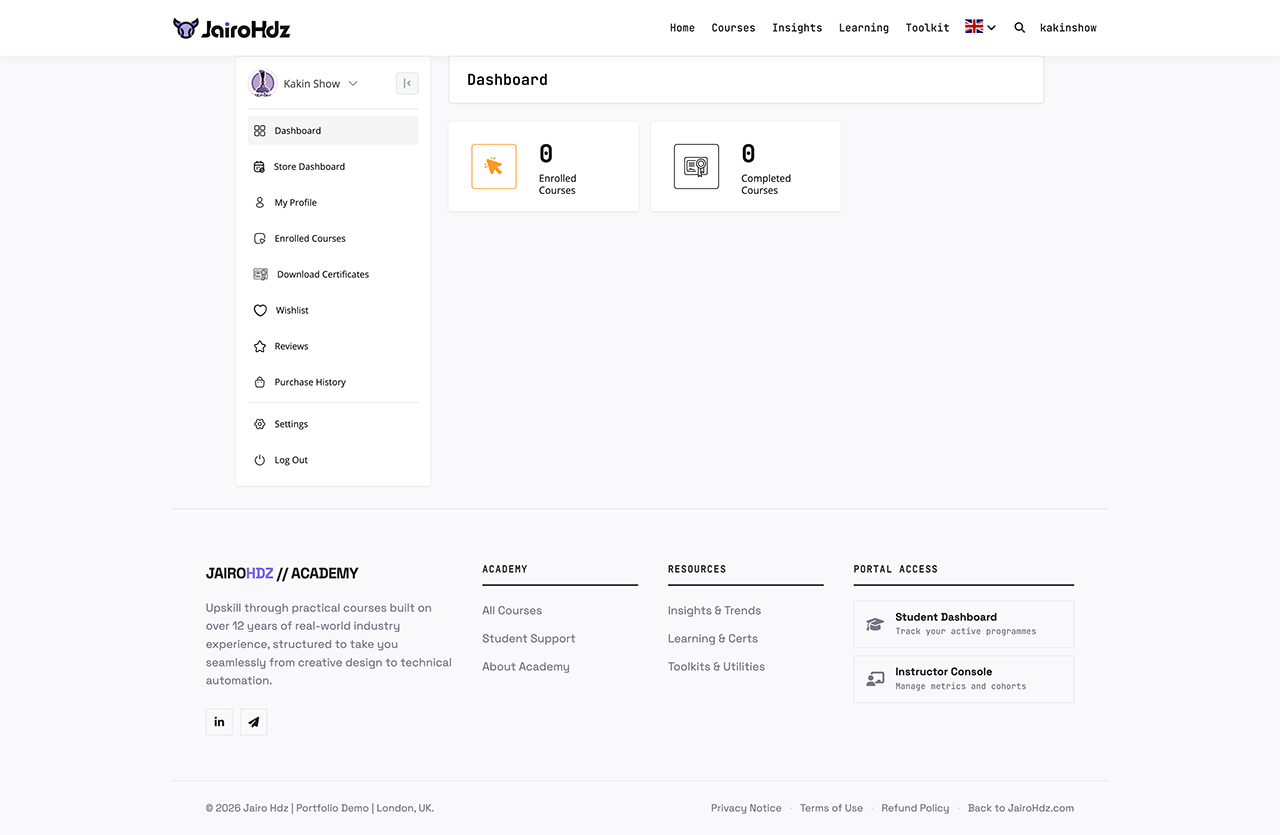This screenshot has width=1280, height=835.
Task: Select Download Certificates sidebar entry
Action: [333, 275]
